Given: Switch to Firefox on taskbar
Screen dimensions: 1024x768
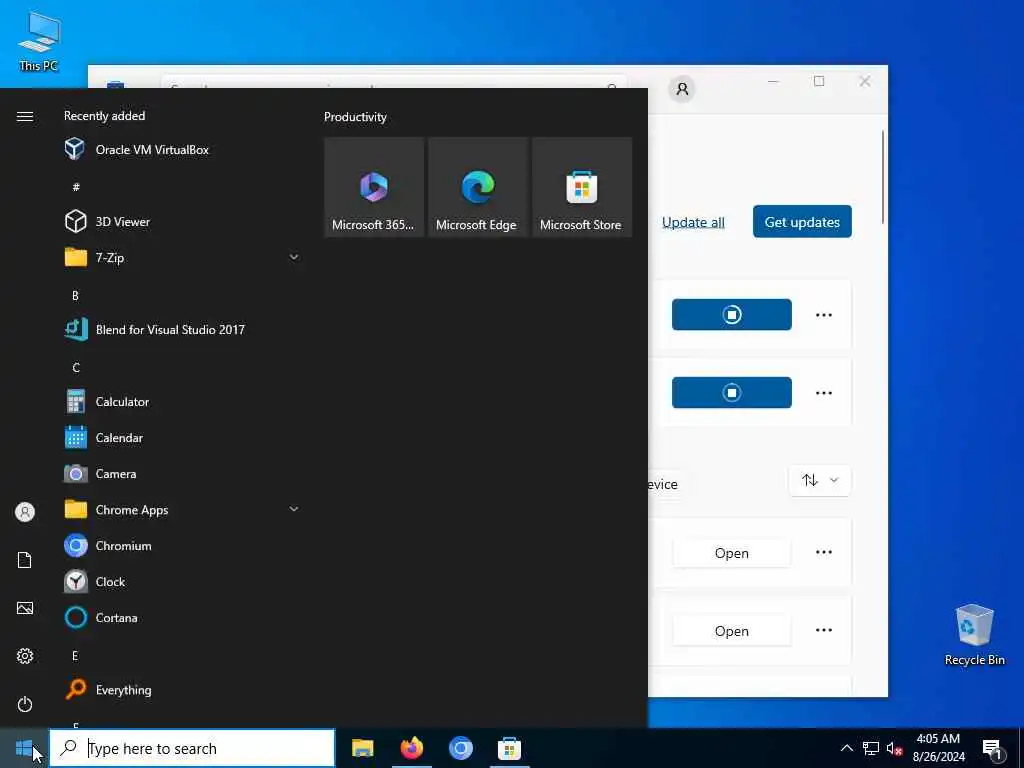Looking at the screenshot, I should pos(411,748).
